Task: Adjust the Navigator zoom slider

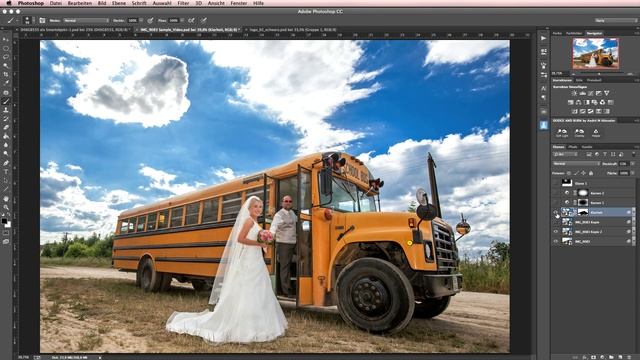Action: coord(600,74)
